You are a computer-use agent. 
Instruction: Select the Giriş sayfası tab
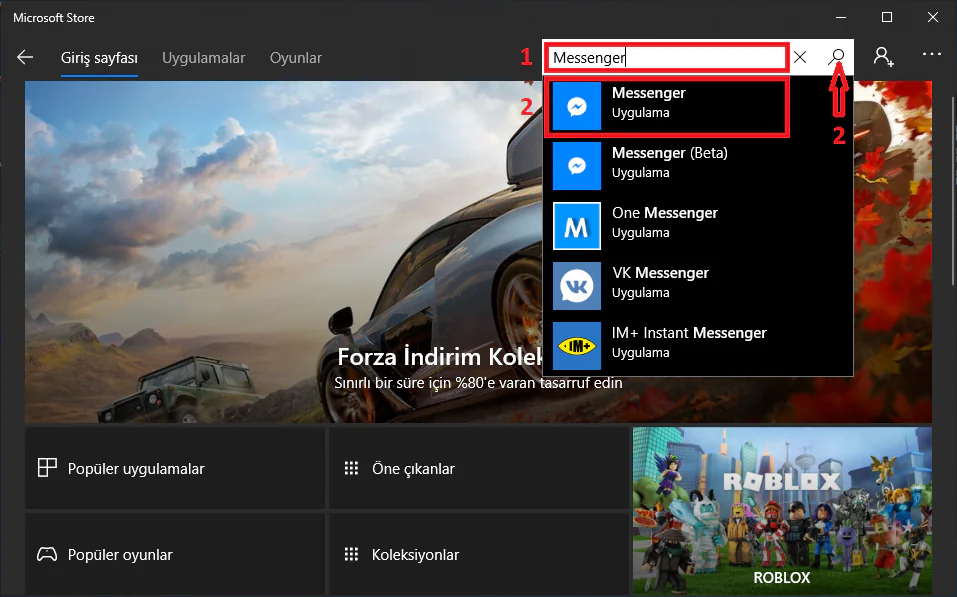[99, 58]
